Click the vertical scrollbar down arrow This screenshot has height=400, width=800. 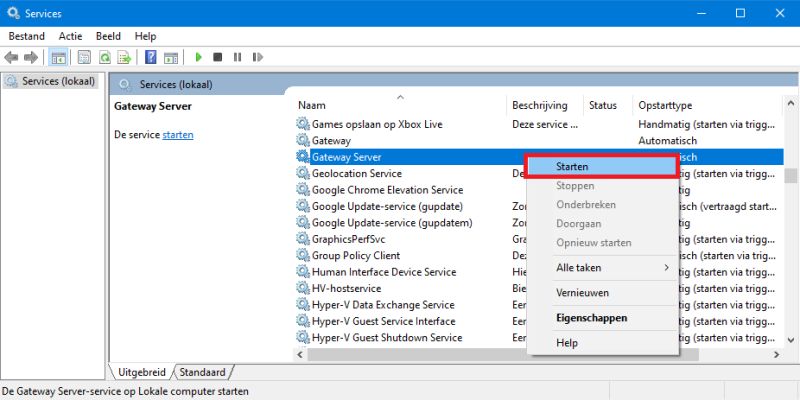click(791, 339)
